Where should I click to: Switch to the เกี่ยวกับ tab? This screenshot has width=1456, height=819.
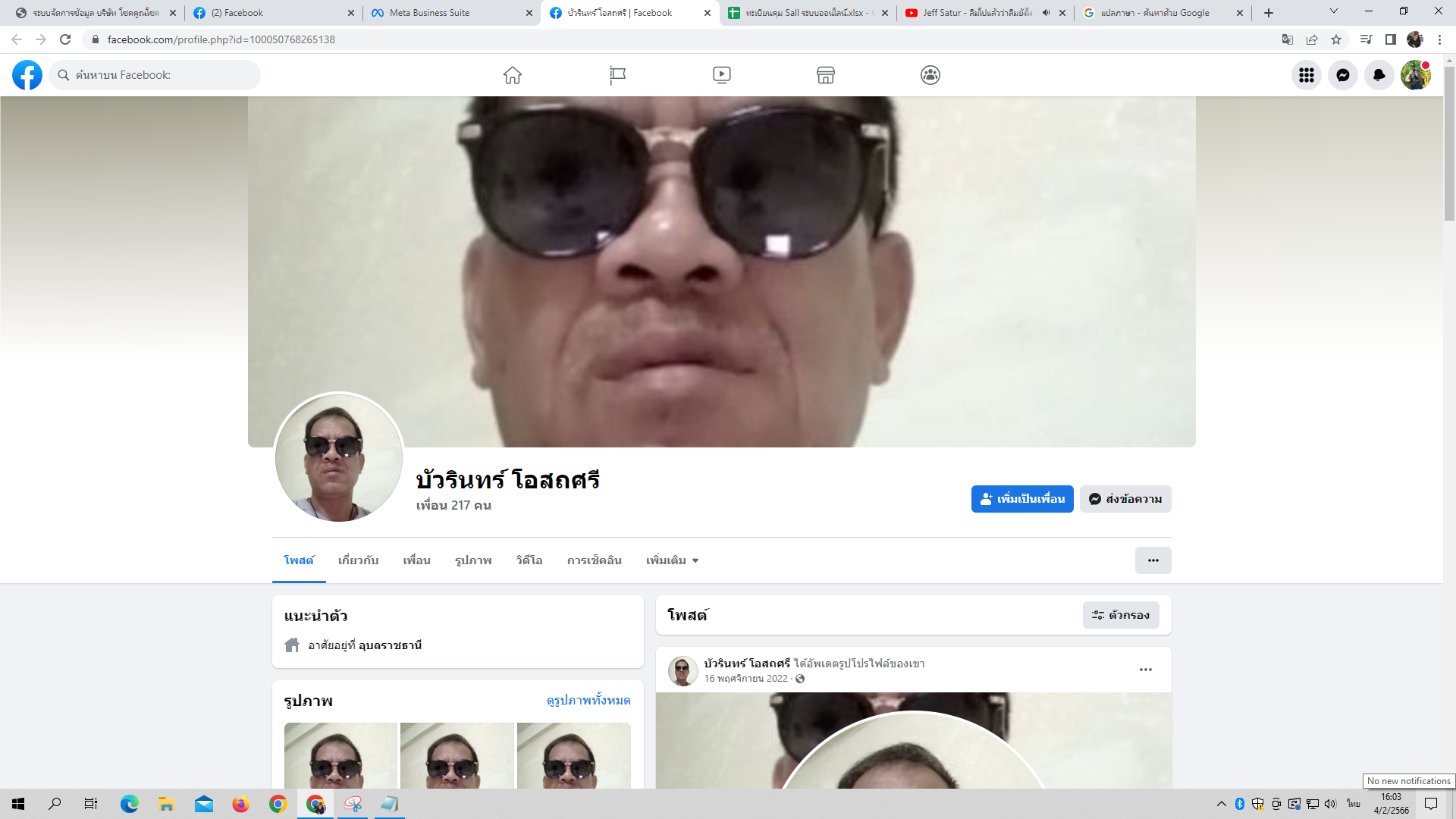[x=358, y=560]
